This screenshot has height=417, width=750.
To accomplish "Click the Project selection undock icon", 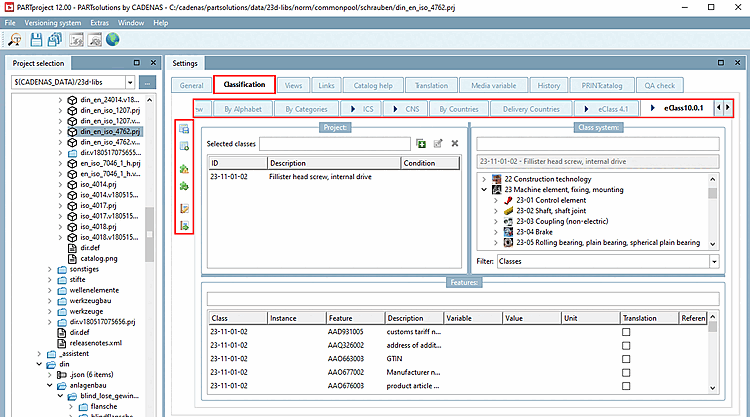I will tap(137, 63).
